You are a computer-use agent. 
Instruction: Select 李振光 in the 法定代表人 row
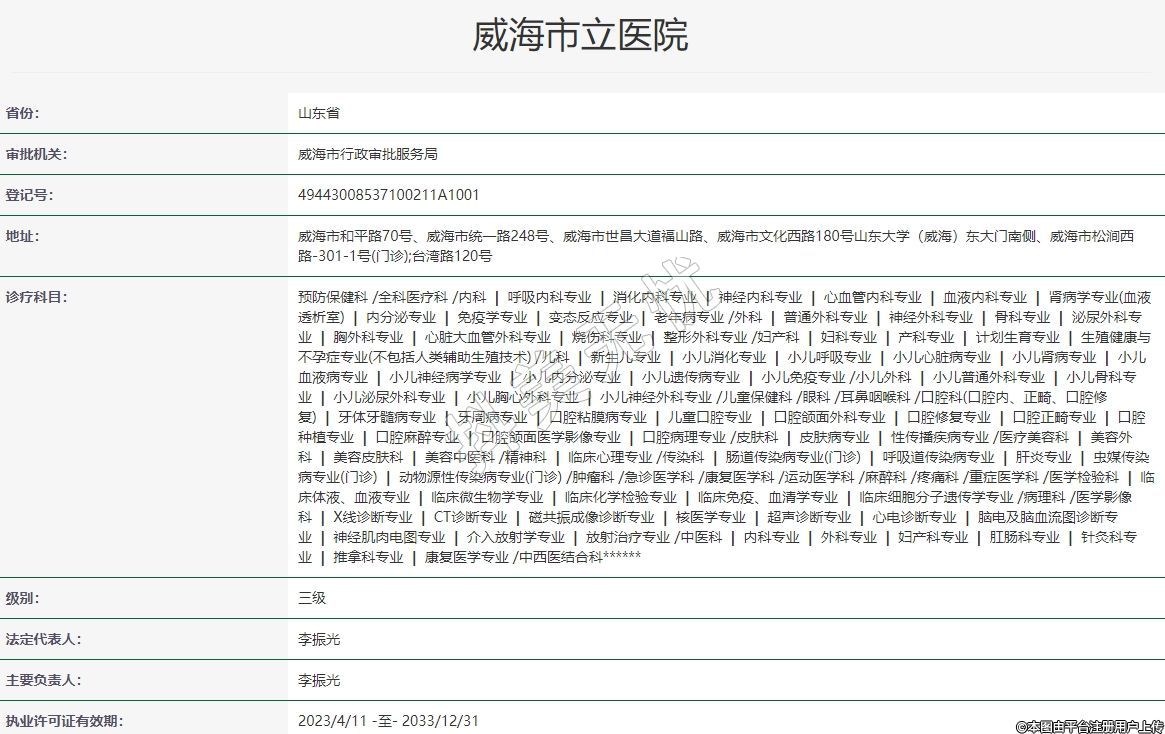319,640
